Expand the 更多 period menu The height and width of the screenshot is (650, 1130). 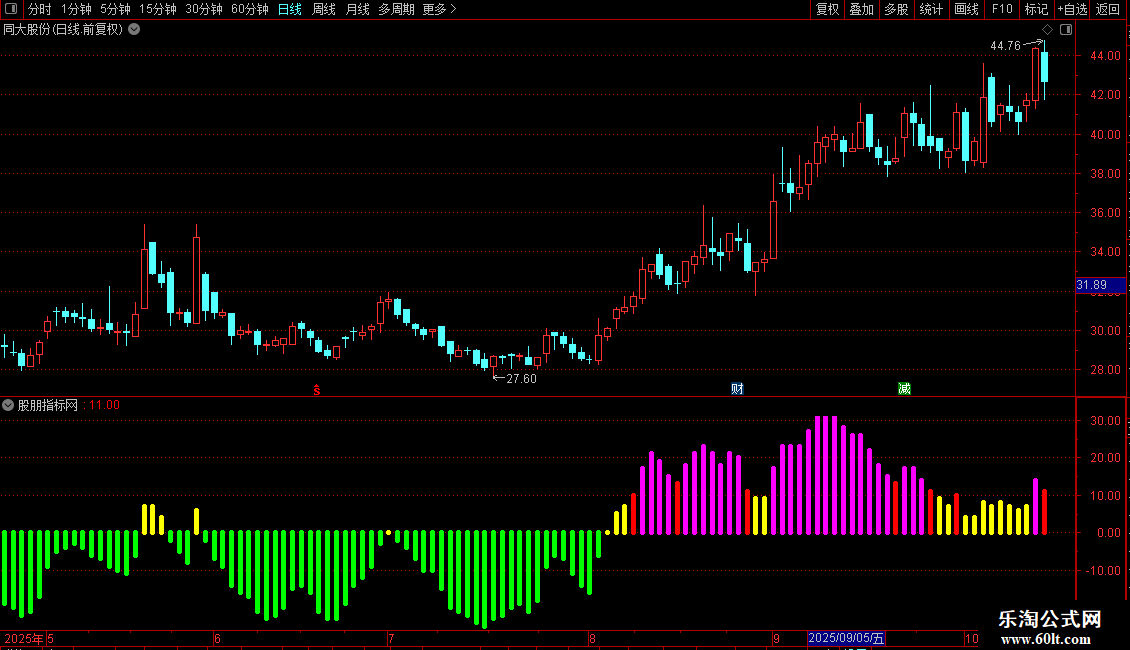point(439,9)
